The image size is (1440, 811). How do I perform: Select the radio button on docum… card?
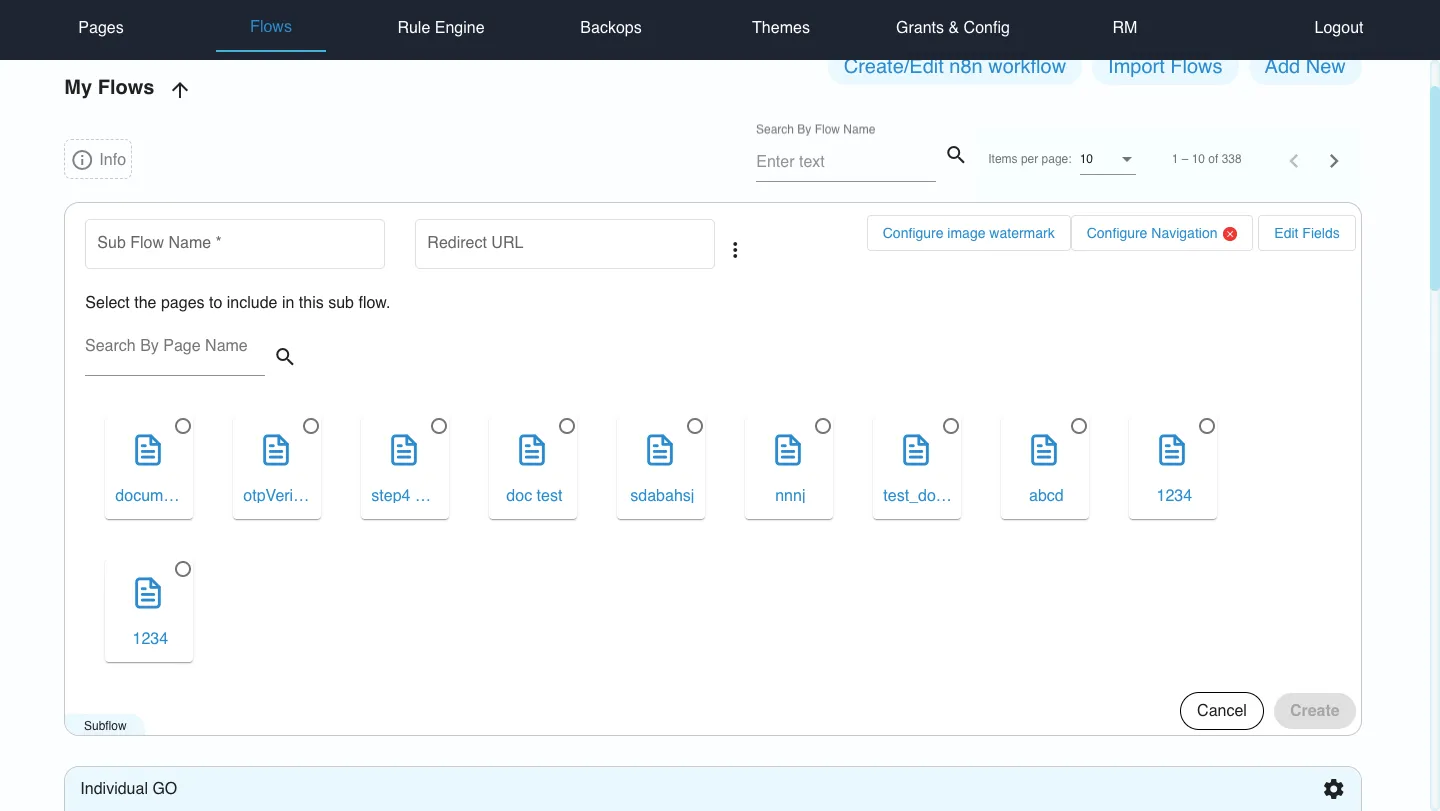coord(183,426)
